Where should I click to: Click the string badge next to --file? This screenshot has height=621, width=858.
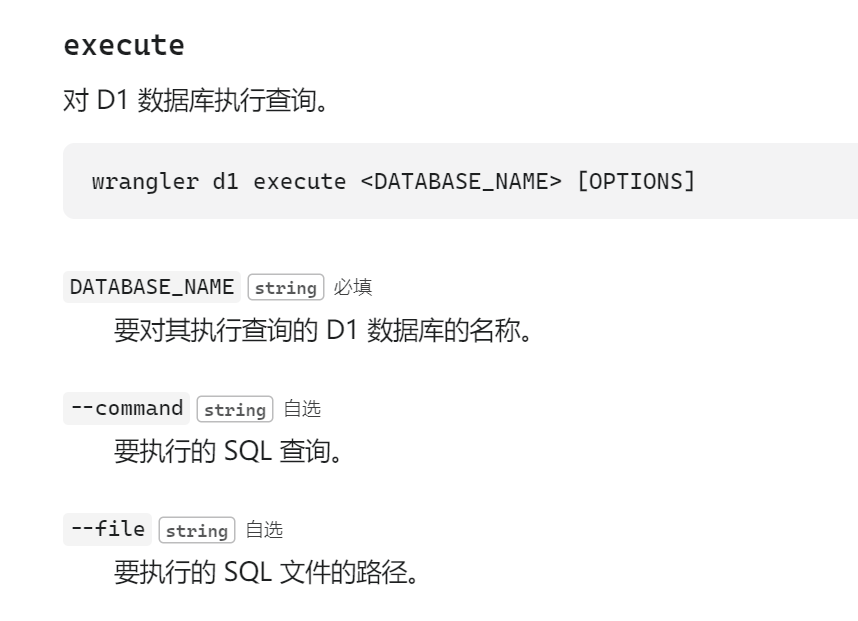coord(197,530)
